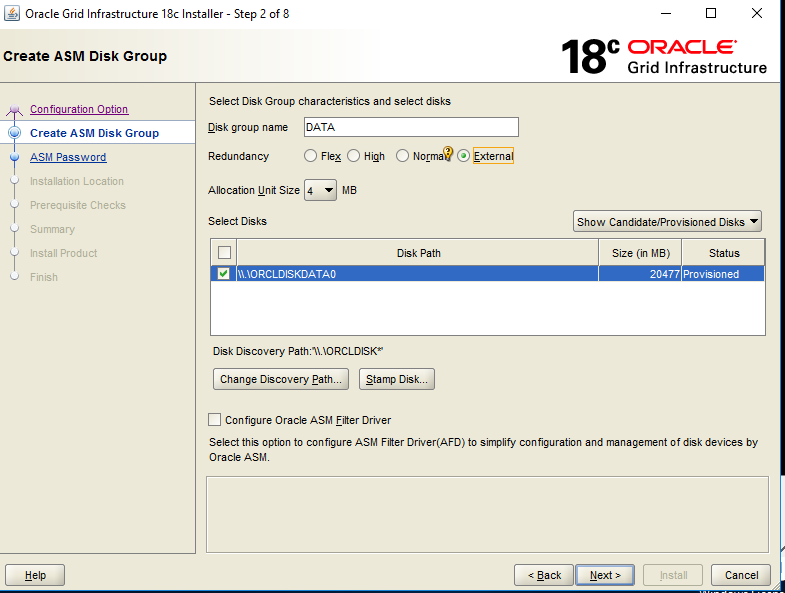Select Create ASM Disk Group step
The width and height of the screenshot is (785, 593).
(x=94, y=133)
